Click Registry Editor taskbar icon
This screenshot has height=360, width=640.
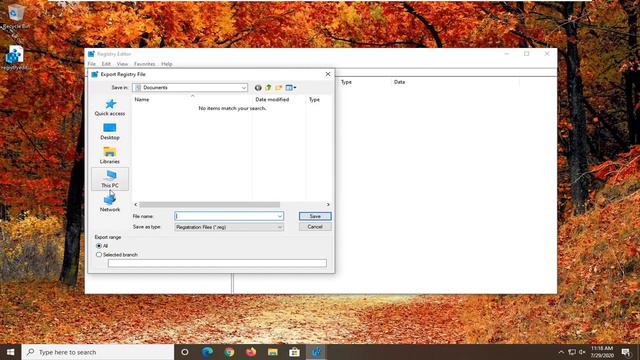pos(316,352)
